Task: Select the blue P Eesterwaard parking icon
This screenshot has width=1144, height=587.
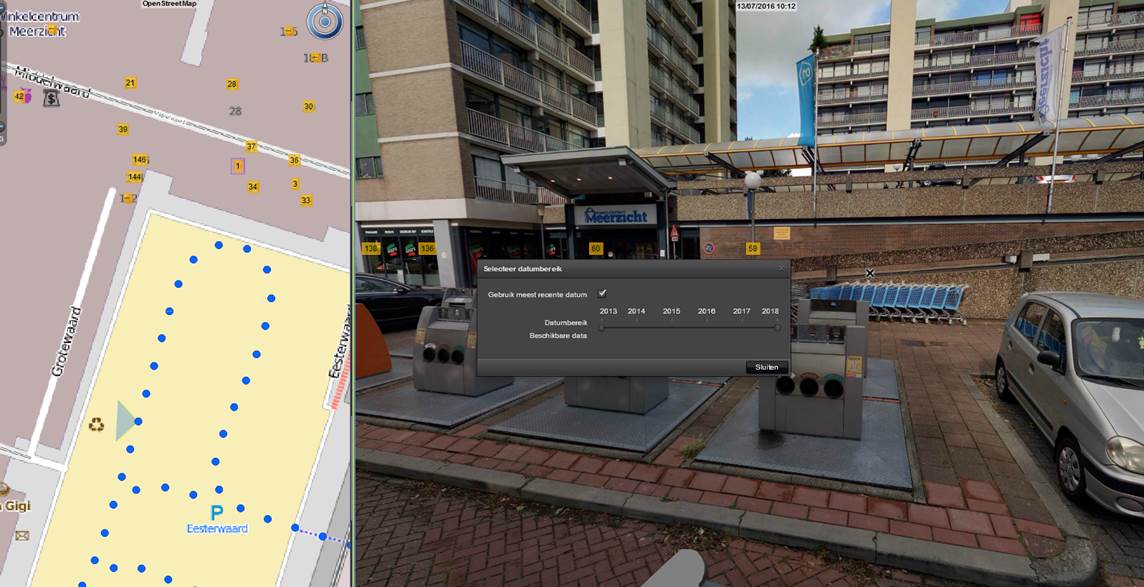Action: [x=217, y=513]
